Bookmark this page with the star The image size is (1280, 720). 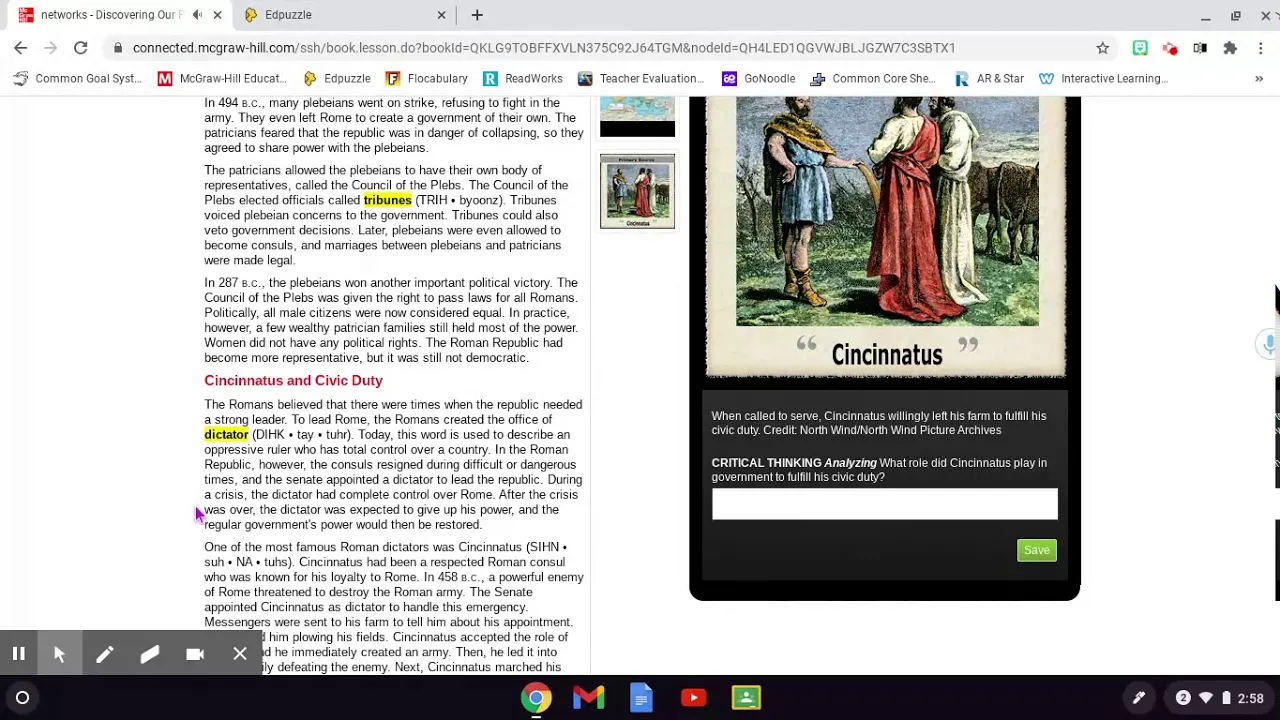click(1103, 48)
